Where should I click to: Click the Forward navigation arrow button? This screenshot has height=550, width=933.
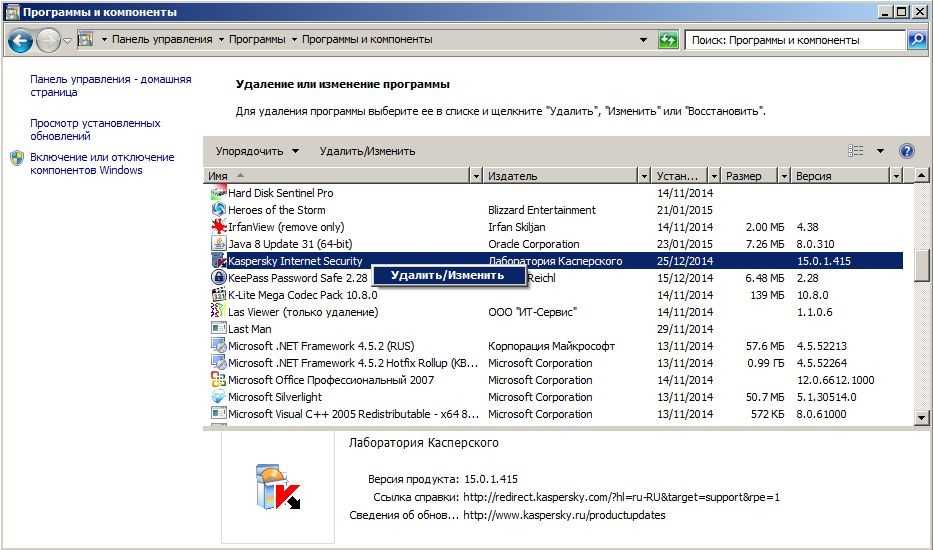48,40
